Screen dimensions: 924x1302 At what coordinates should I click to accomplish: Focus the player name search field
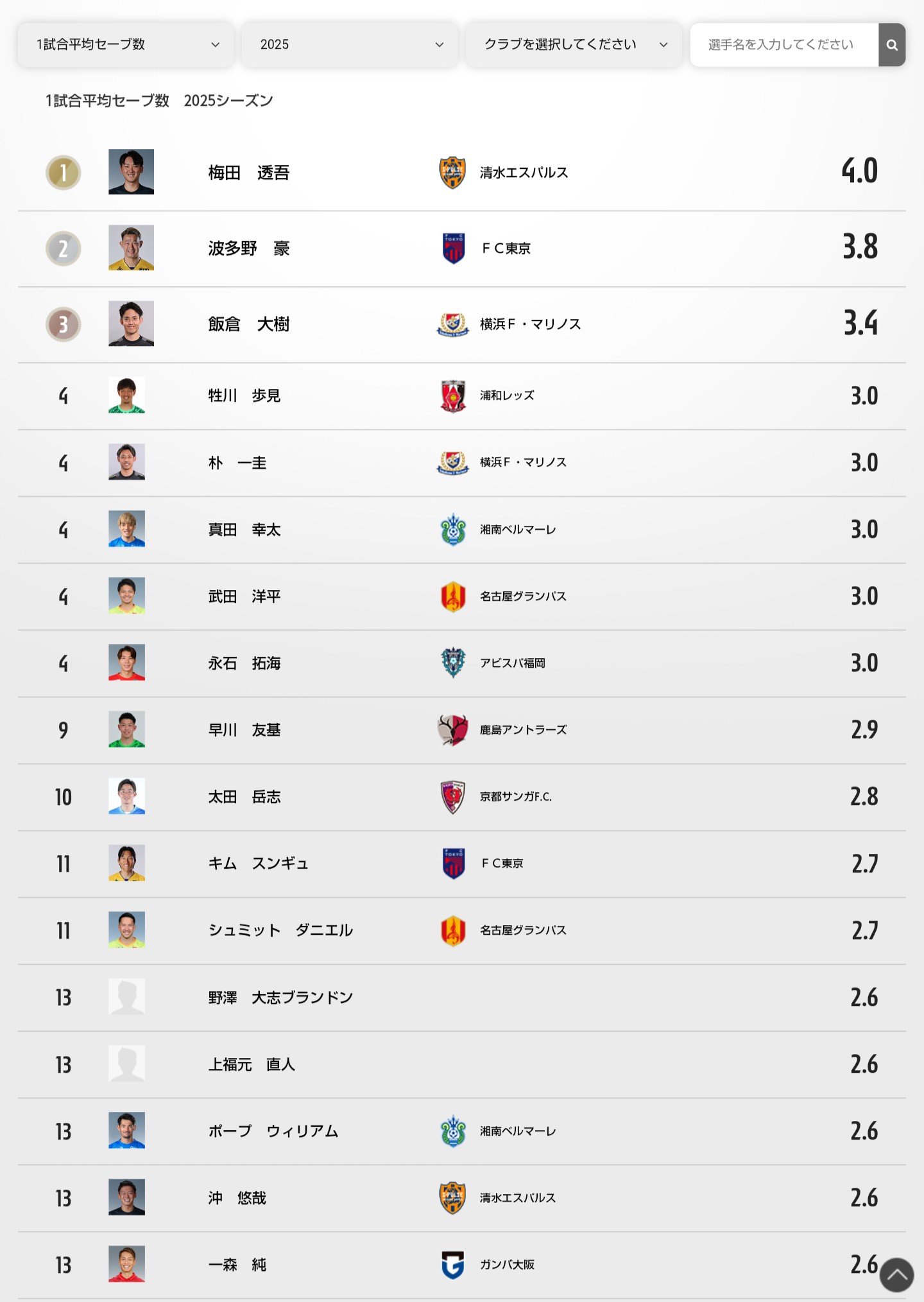[783, 45]
